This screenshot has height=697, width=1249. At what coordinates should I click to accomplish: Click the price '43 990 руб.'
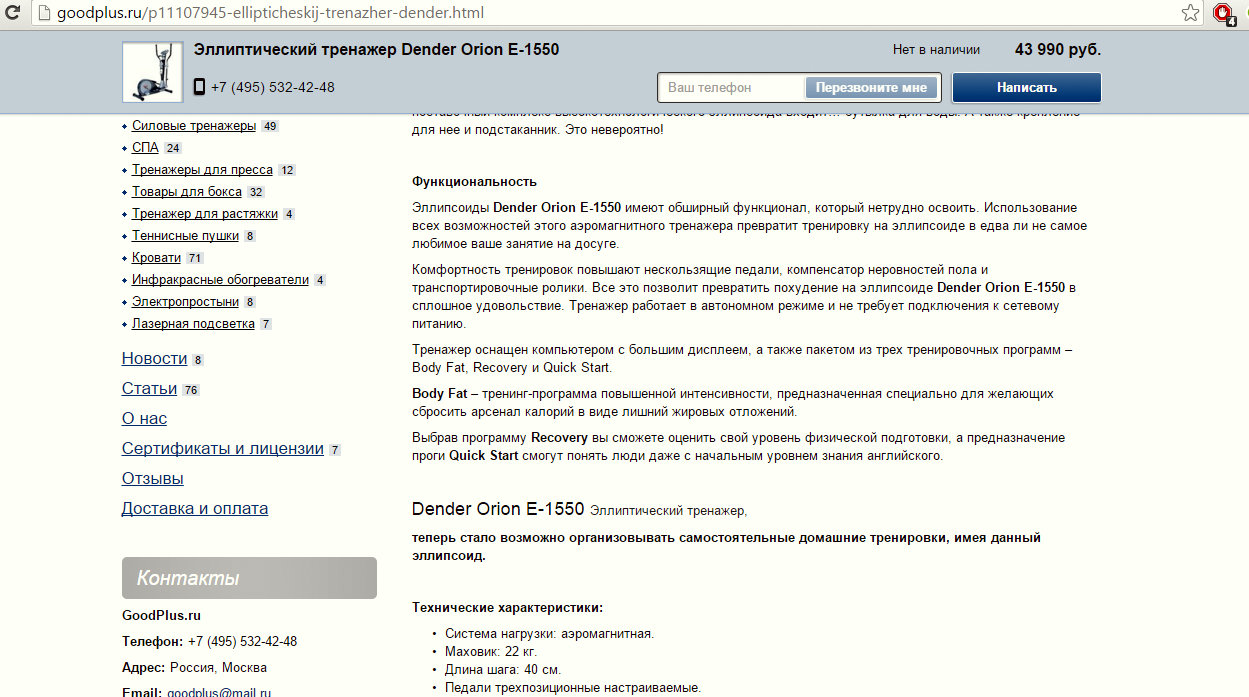[x=1058, y=50]
